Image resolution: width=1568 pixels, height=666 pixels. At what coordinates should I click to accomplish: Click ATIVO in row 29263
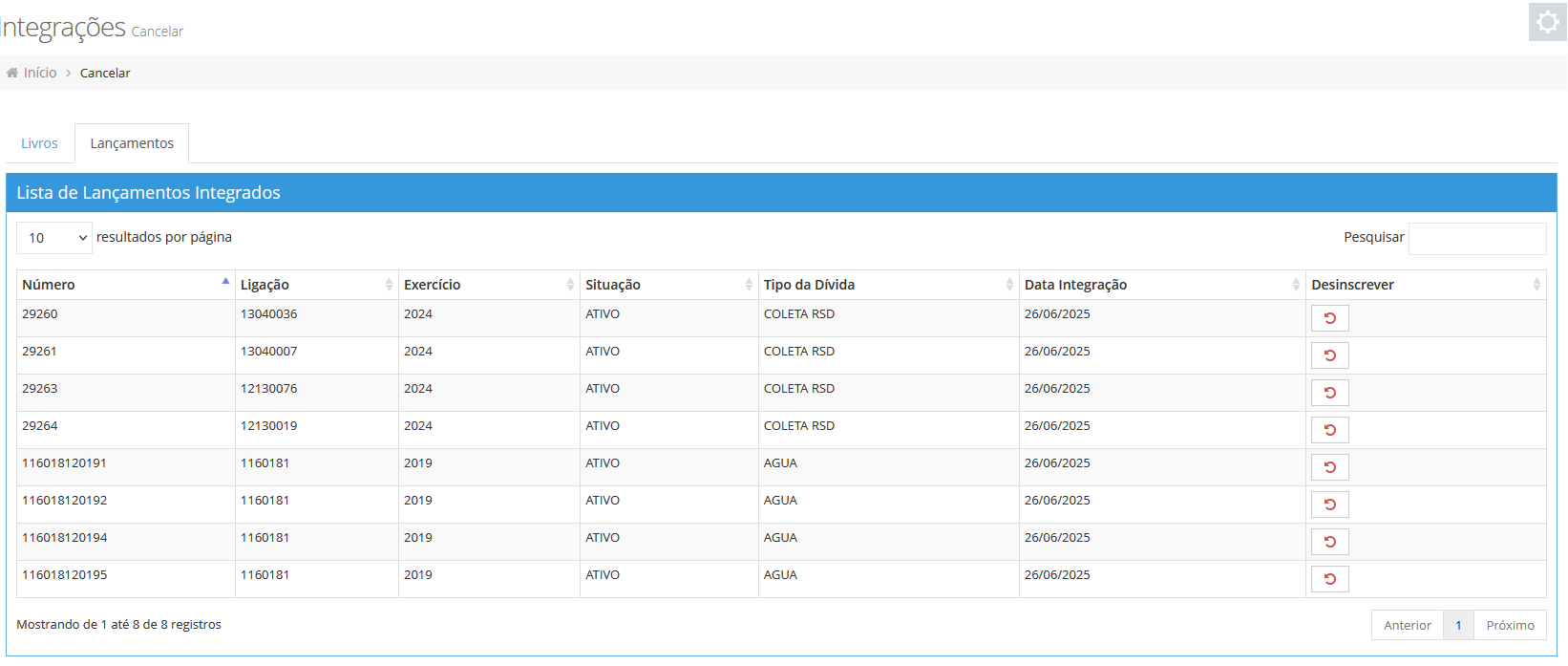click(x=603, y=388)
